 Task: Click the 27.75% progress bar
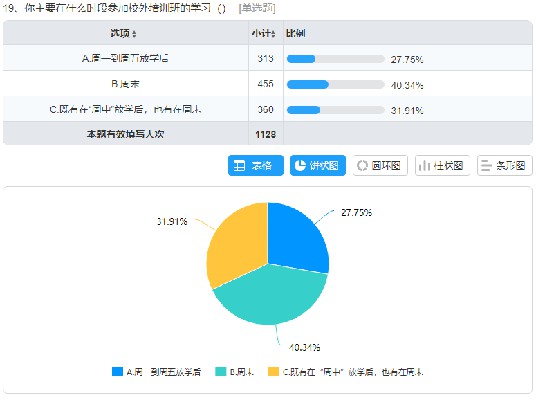336,59
